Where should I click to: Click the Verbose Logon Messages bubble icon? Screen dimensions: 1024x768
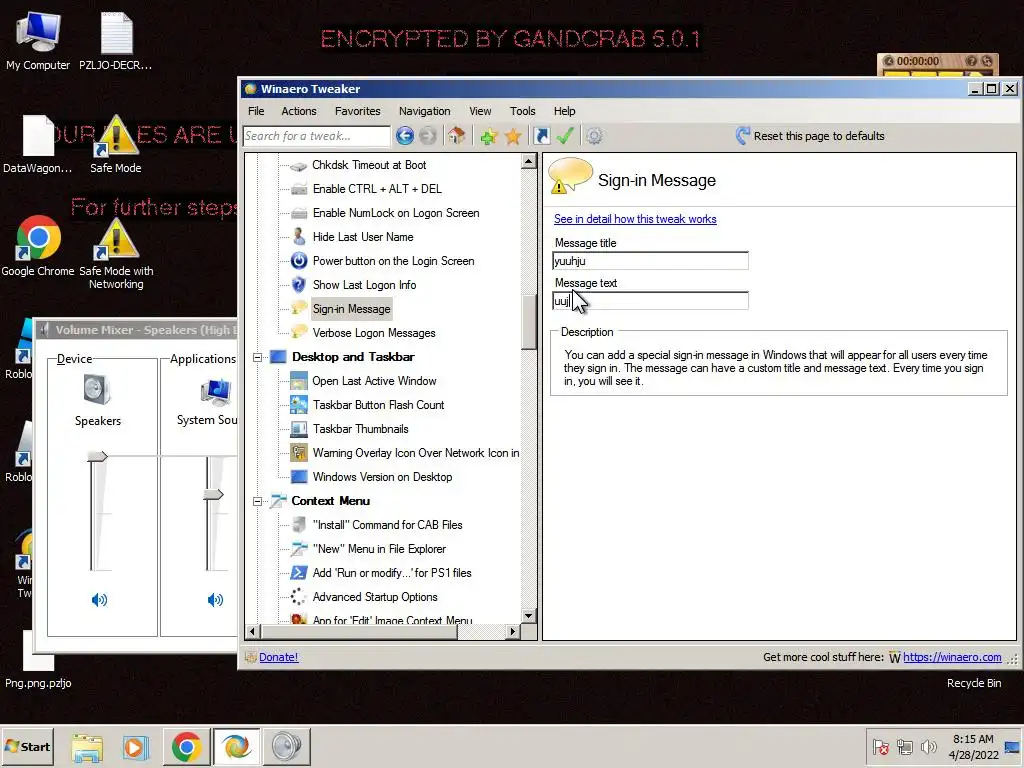point(298,332)
